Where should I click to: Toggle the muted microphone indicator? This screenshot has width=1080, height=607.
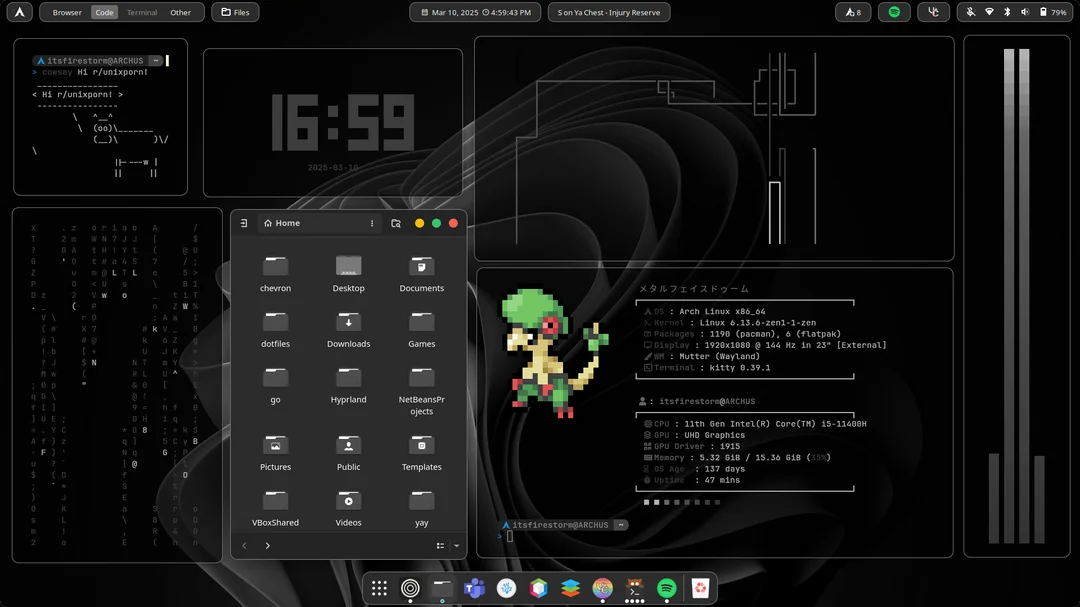tap(970, 12)
